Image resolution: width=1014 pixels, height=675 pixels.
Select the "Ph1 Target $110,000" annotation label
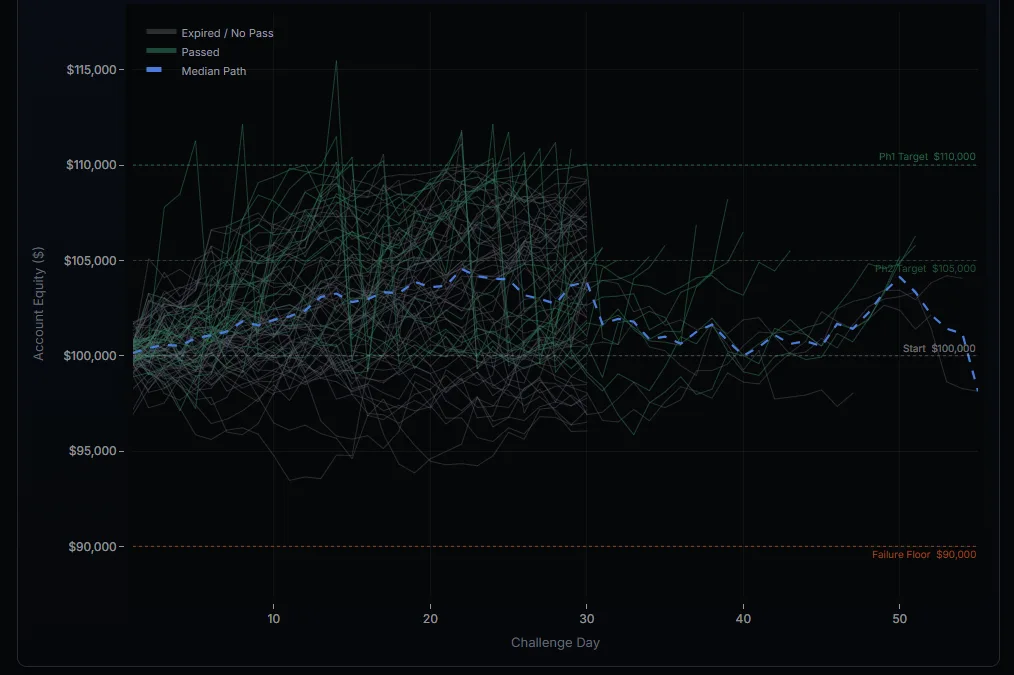(x=927, y=156)
